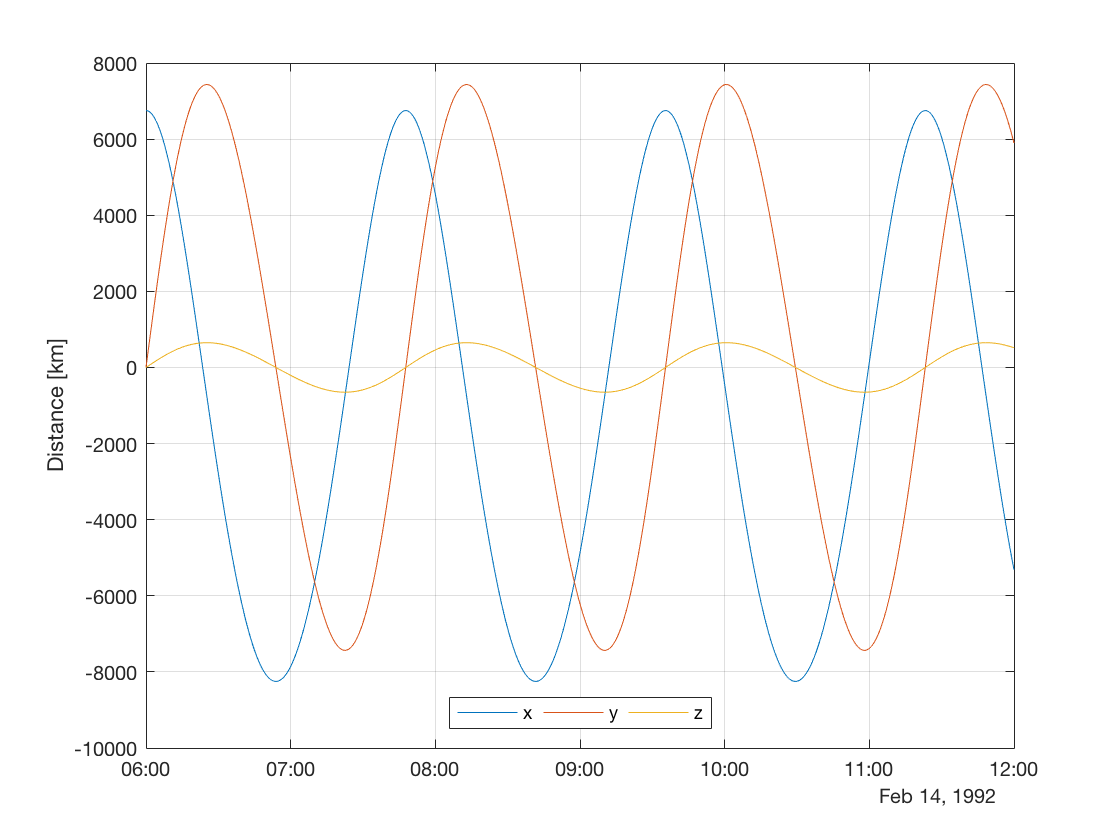Screen dimensions: 1120x840
Task: Click the 8000 y-axis tick label
Action: pyautogui.click(x=115, y=64)
